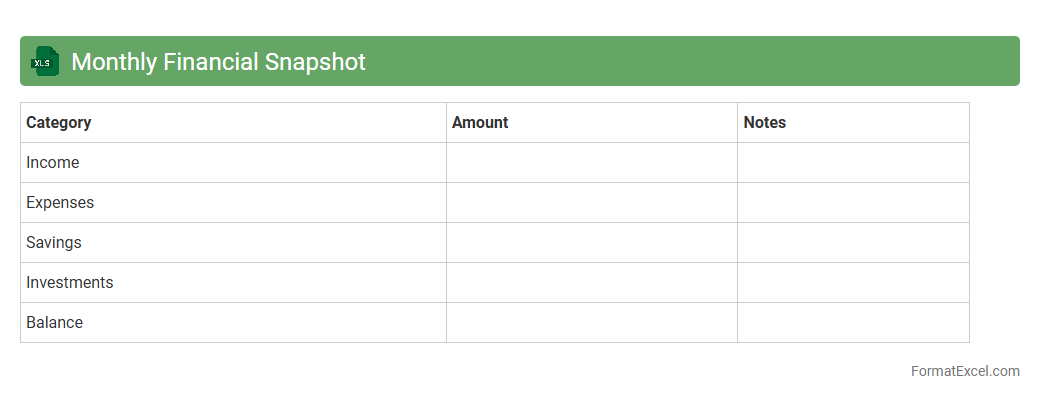The height and width of the screenshot is (400, 1040).
Task: Click the Notes cell for Income
Action: pos(853,163)
